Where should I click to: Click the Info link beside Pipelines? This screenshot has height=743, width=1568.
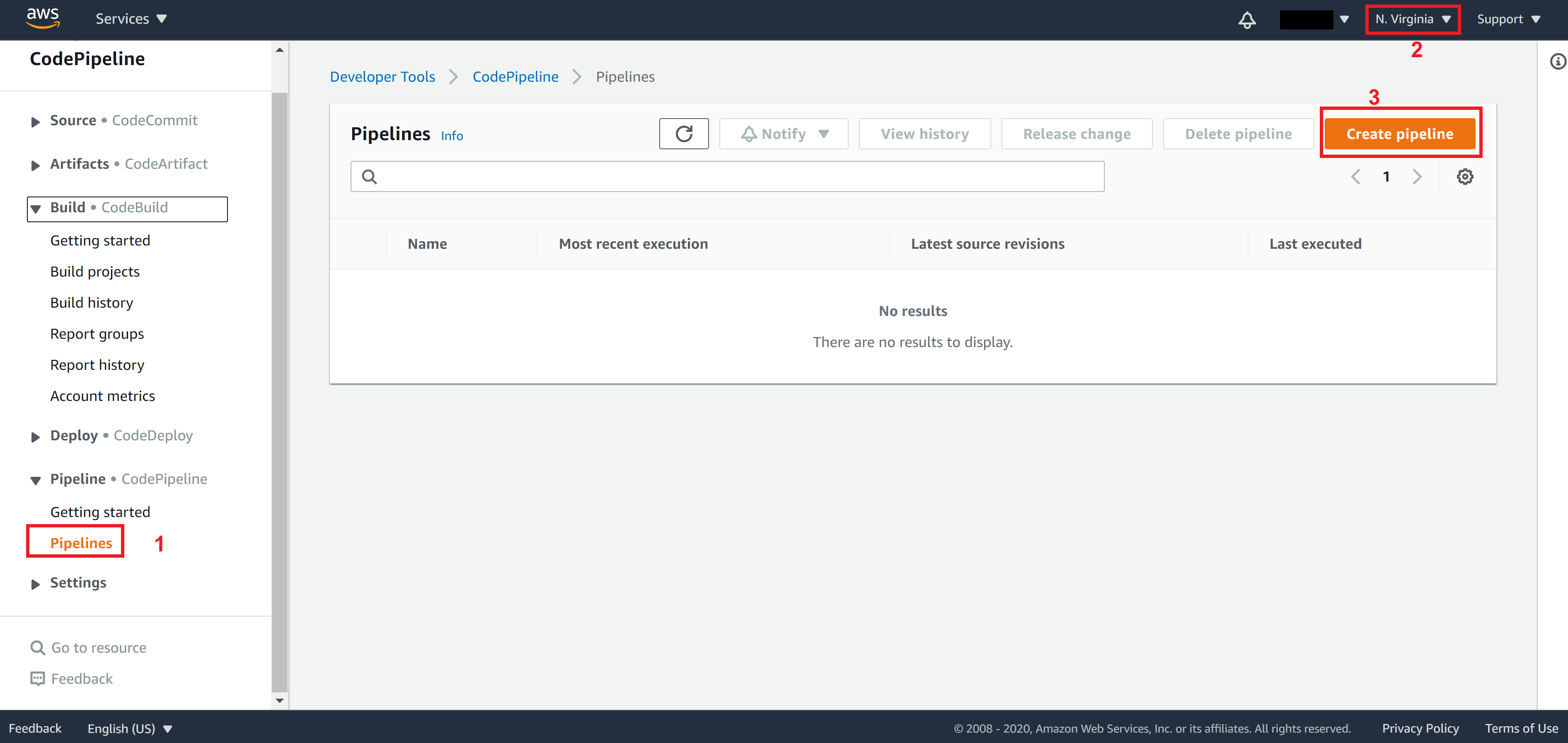(x=452, y=136)
